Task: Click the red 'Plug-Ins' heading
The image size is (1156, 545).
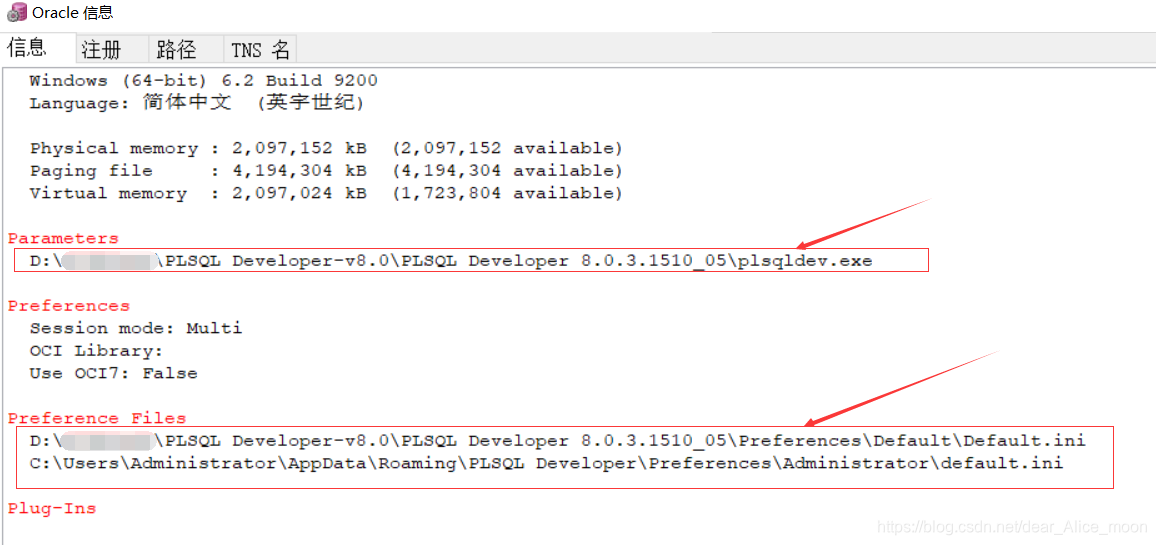Action: [x=52, y=509]
